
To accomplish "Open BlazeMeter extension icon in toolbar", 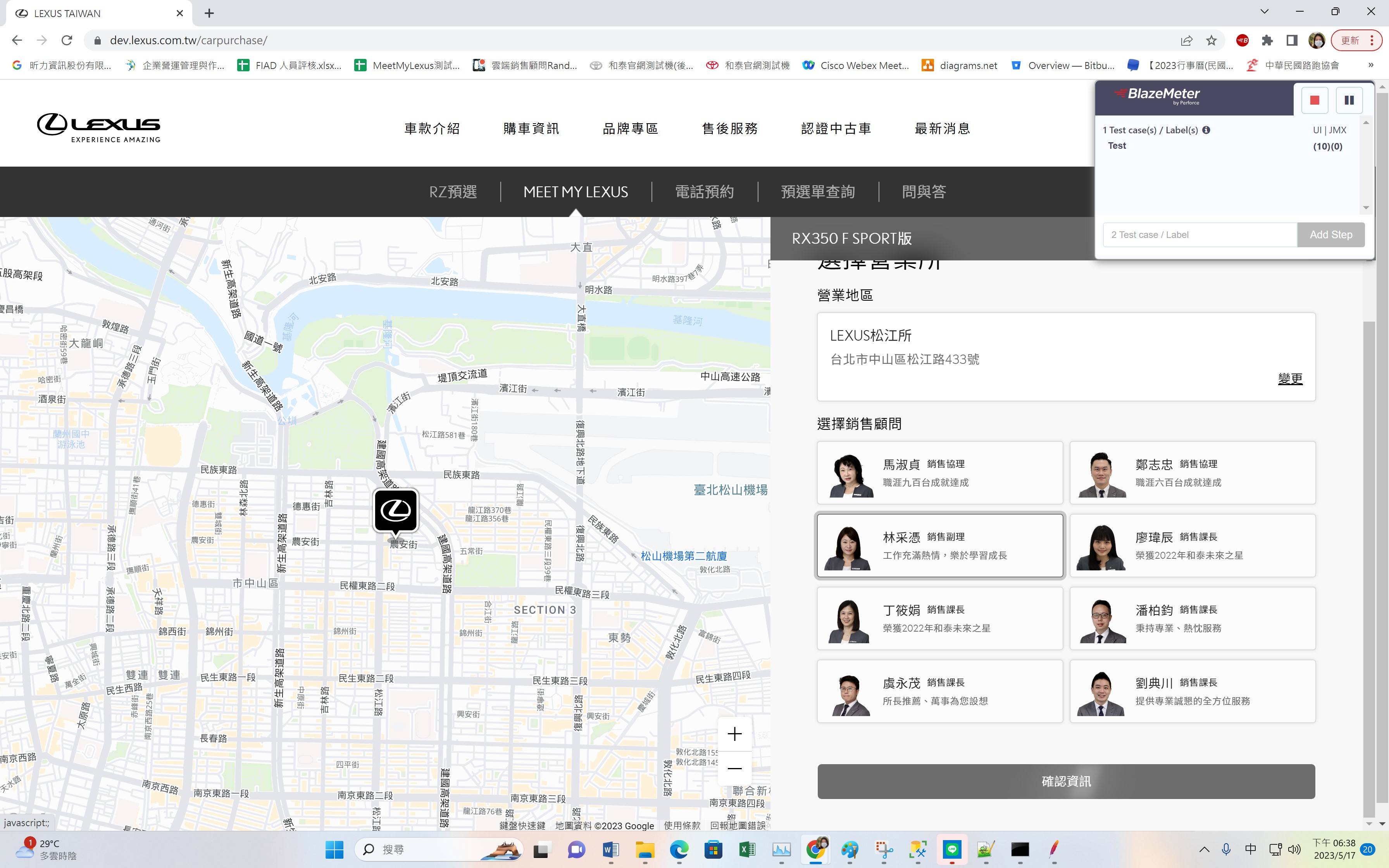I will coord(1242,40).
